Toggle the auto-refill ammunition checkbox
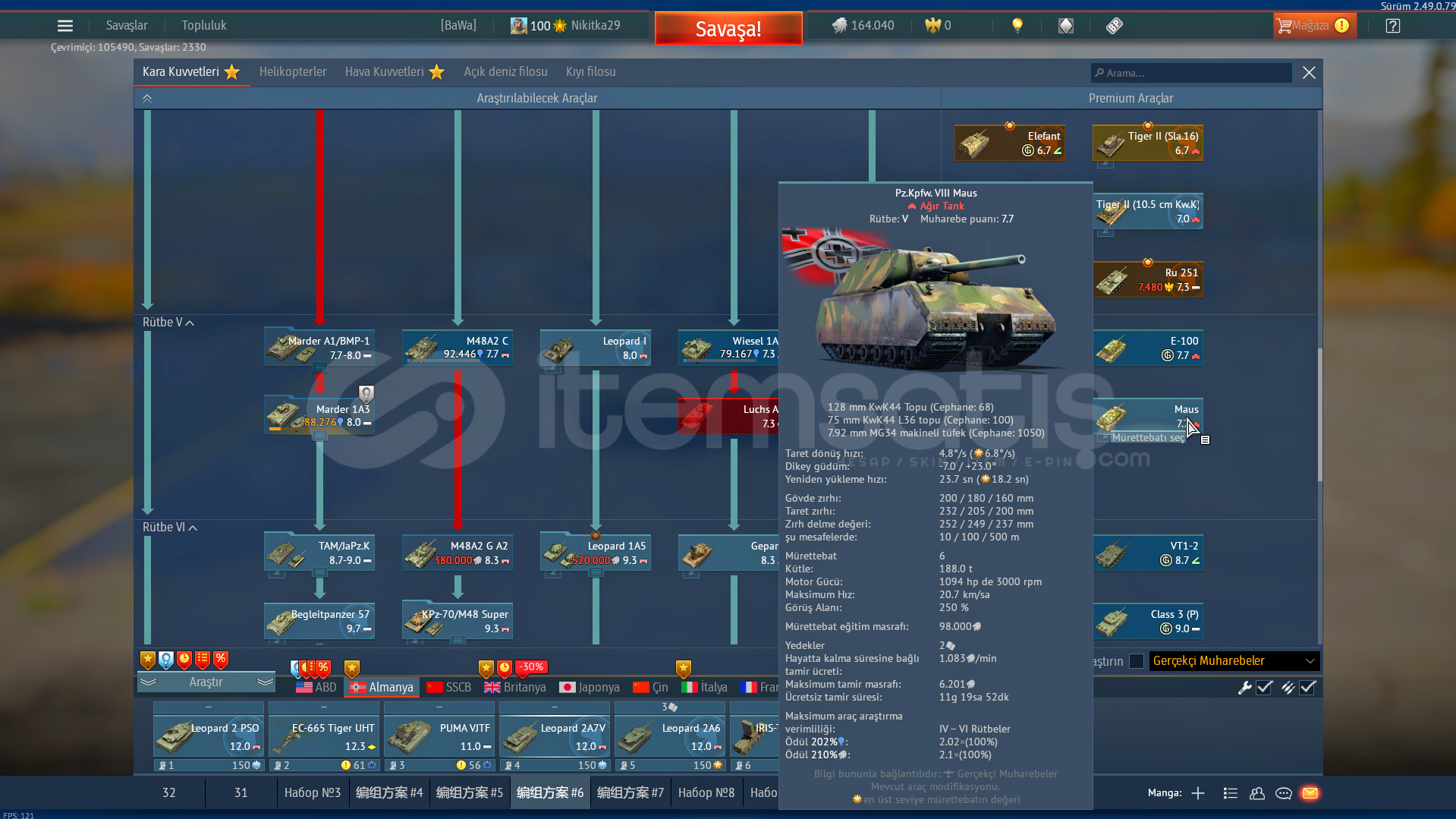This screenshot has height=819, width=1456. pos(1307,688)
